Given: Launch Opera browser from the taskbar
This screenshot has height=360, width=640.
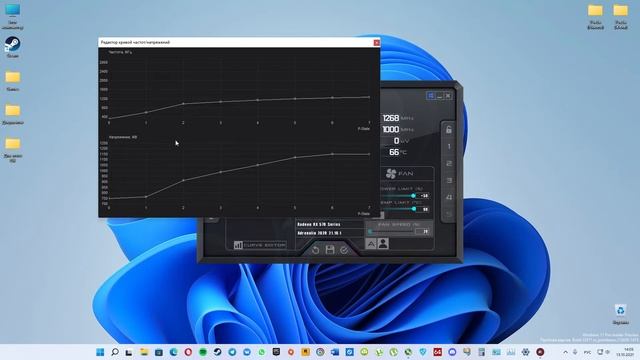Looking at the screenshot, I should click(188, 352).
